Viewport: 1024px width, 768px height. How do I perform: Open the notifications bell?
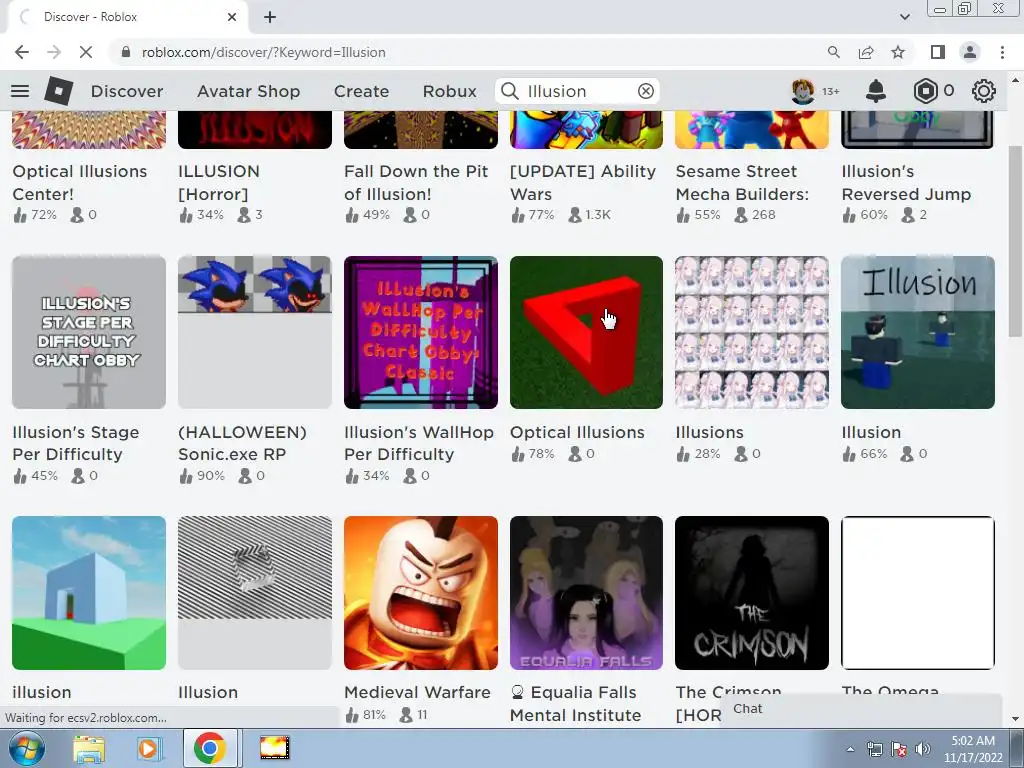(x=876, y=91)
